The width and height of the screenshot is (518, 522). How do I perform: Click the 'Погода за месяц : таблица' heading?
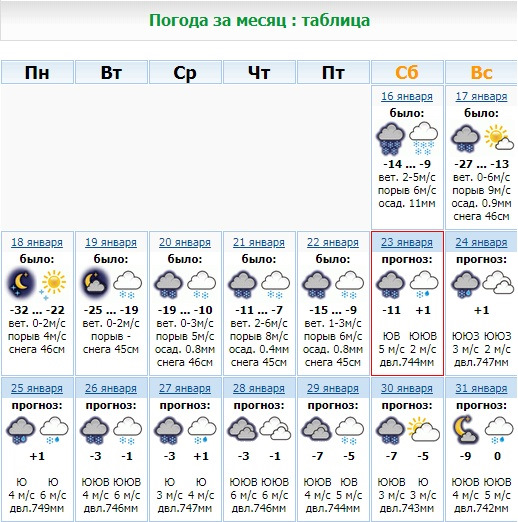[x=259, y=20]
